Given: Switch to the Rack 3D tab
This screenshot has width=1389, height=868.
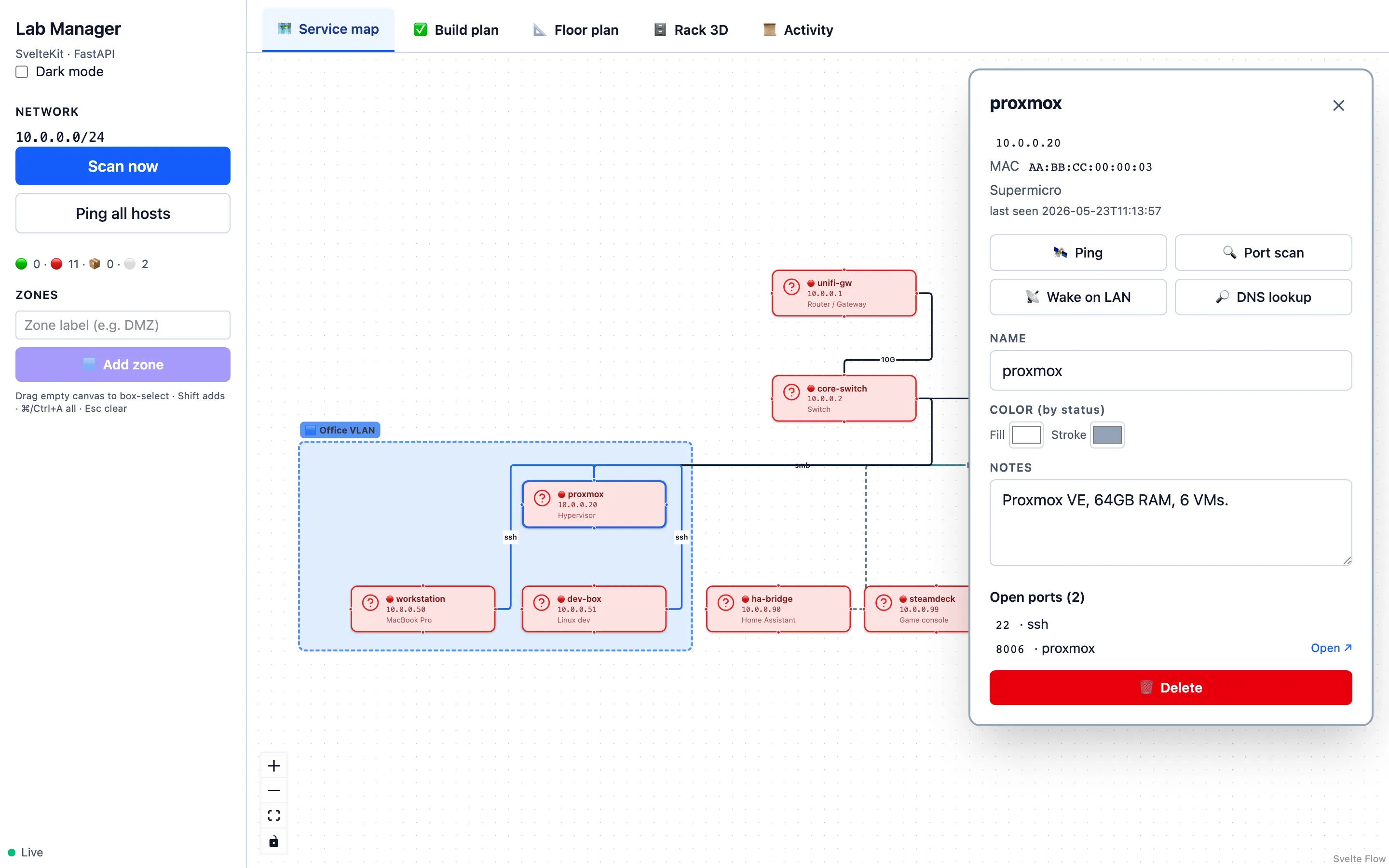Looking at the screenshot, I should [691, 30].
